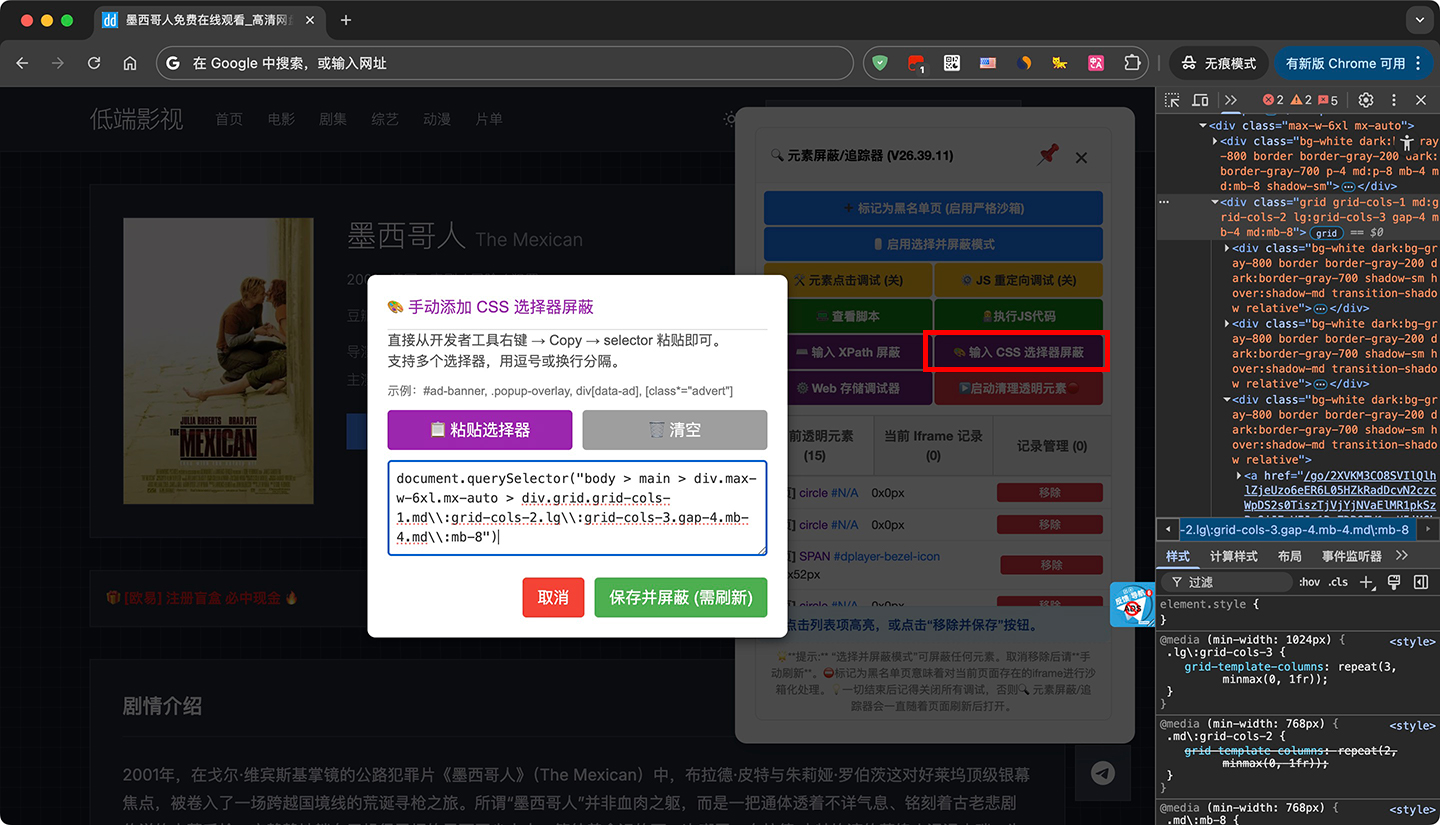
Task: Select 剧集 in the site navigation menu
Action: tap(332, 118)
